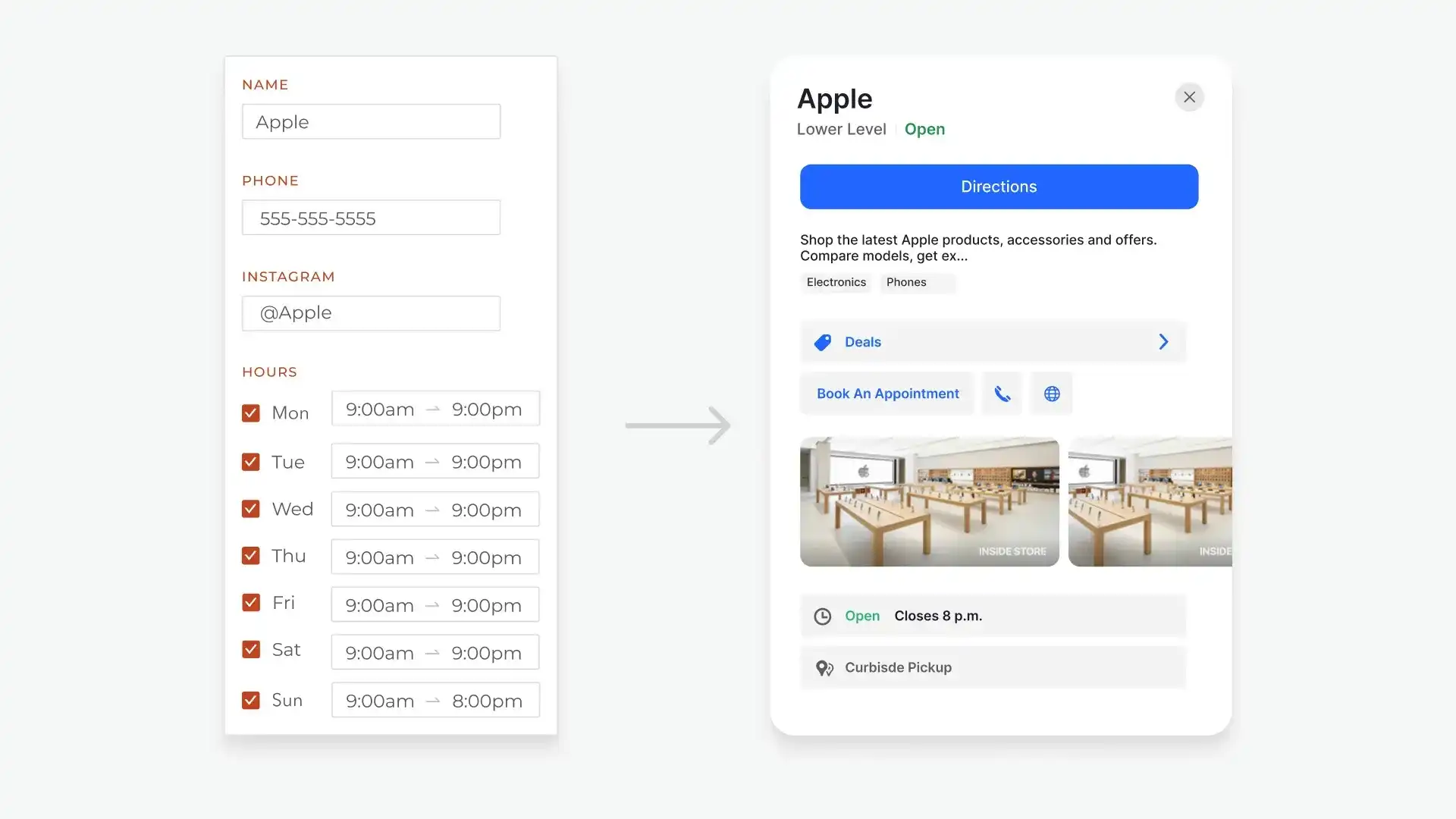Toggle the Monday hours checkbox on
The width and height of the screenshot is (1456, 819).
coord(250,412)
